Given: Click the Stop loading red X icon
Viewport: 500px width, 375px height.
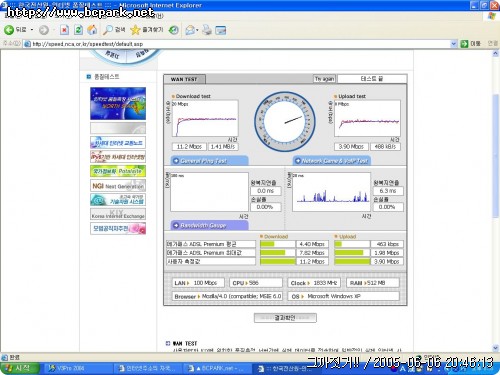Looking at the screenshot, I should [x=64, y=30].
